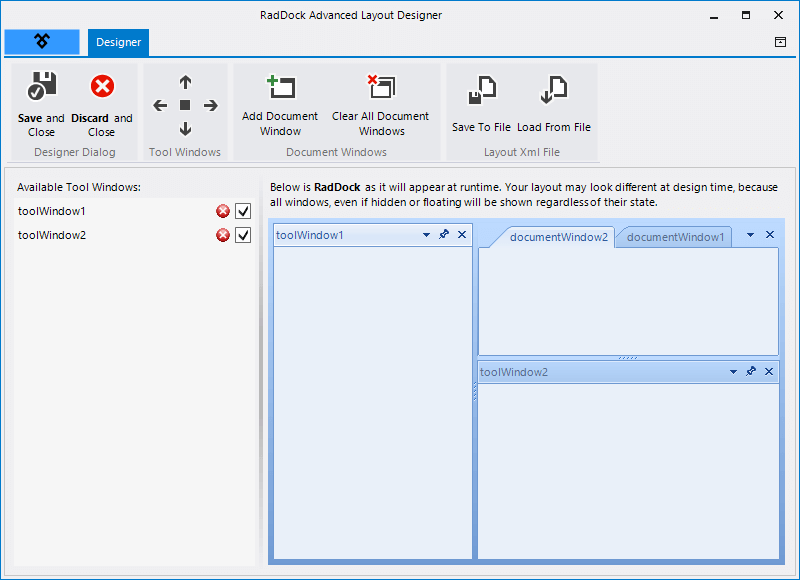Click the up arrow in Tool Windows group
The height and width of the screenshot is (580, 800).
(x=185, y=82)
